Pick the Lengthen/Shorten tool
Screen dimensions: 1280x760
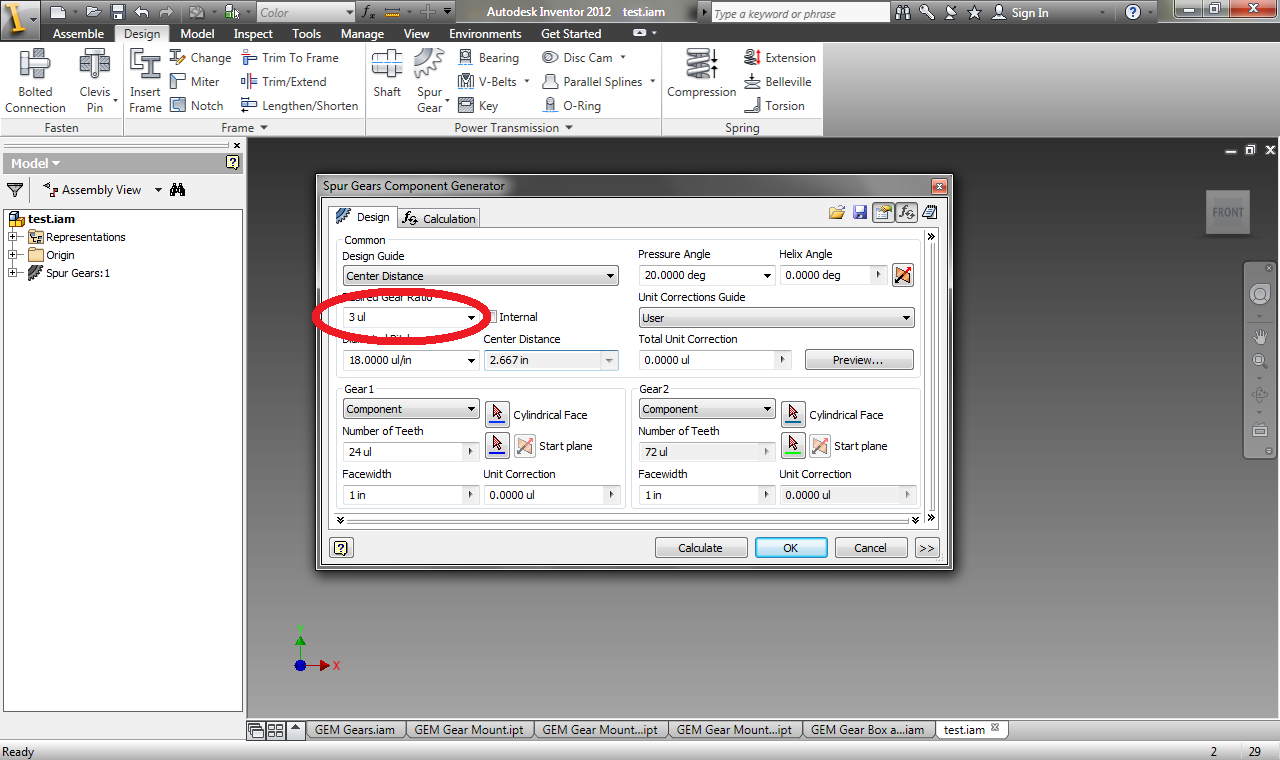point(299,106)
